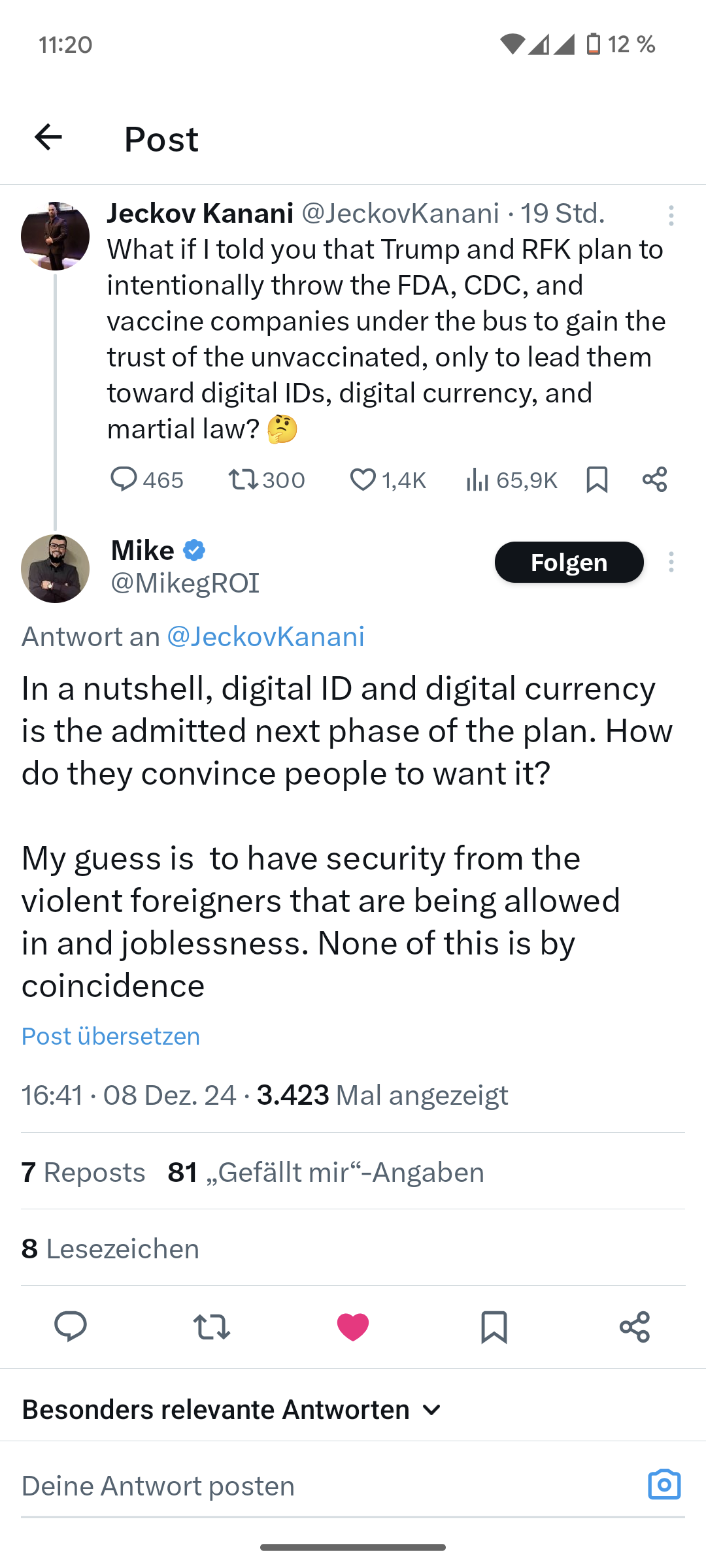Open three-dot menu next to Folgen
The height and width of the screenshot is (1568, 706).
[671, 562]
